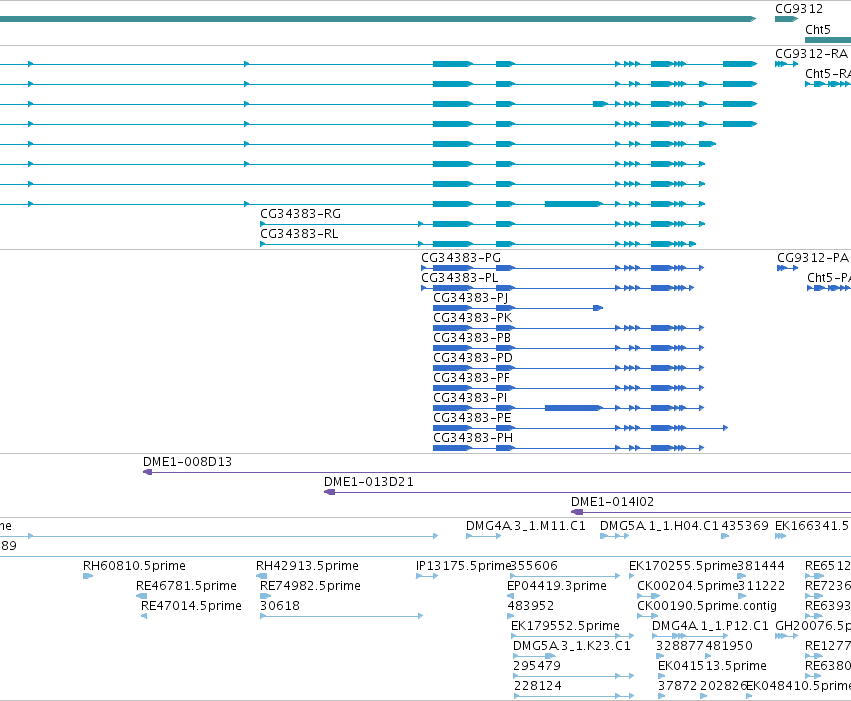Click the RE46781.5prime EST label
Image resolution: width=851 pixels, height=701 pixels.
click(186, 587)
